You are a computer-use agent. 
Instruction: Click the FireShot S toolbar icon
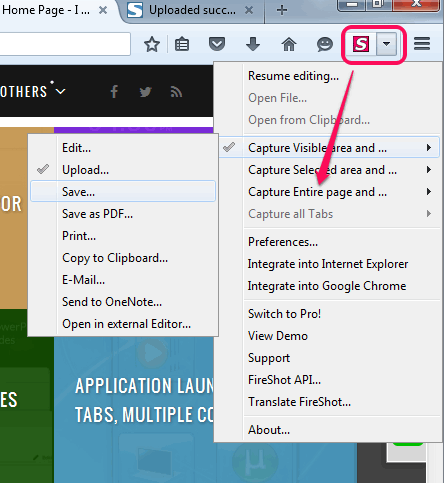[361, 44]
